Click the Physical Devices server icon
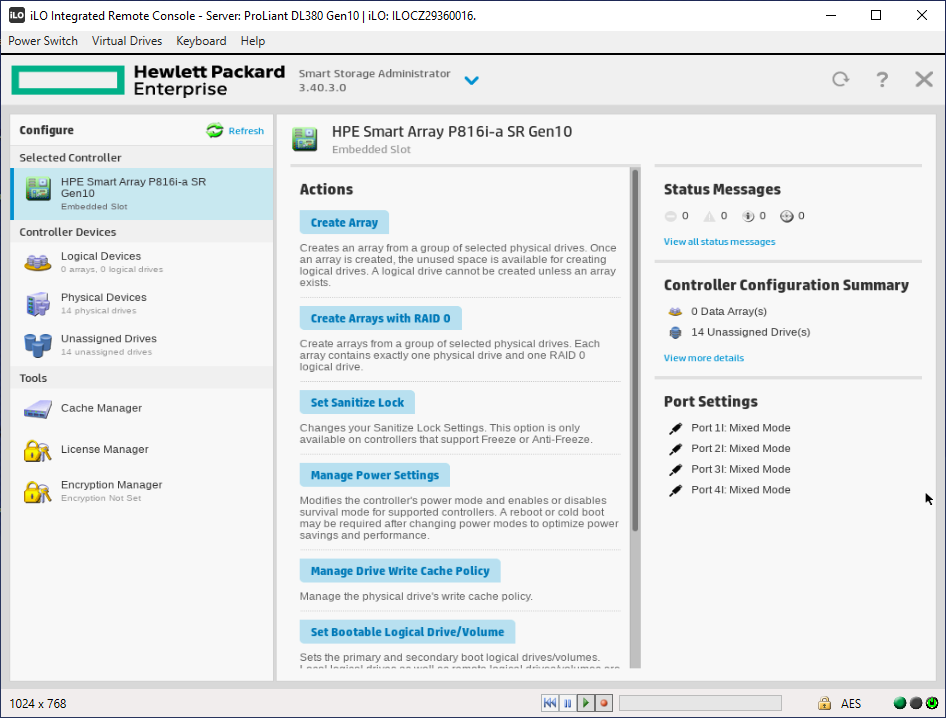The height and width of the screenshot is (718, 946). click(x=37, y=304)
